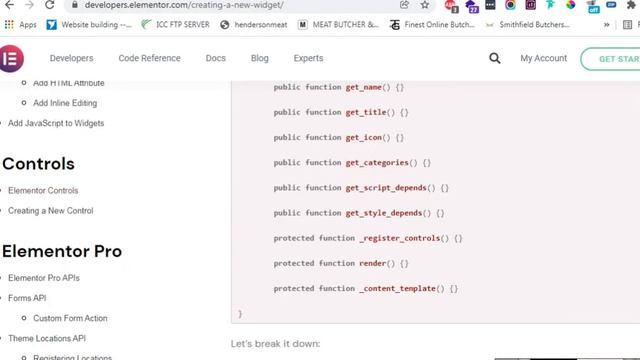Click the get_categories function line
640x360 pixels.
pos(352,162)
